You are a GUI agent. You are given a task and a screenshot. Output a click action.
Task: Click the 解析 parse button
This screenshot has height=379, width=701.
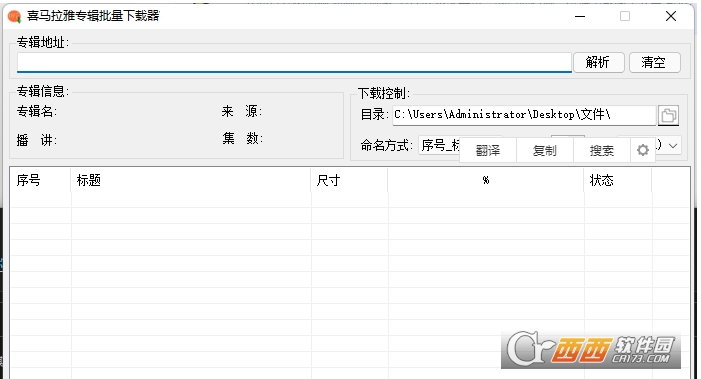[598, 62]
